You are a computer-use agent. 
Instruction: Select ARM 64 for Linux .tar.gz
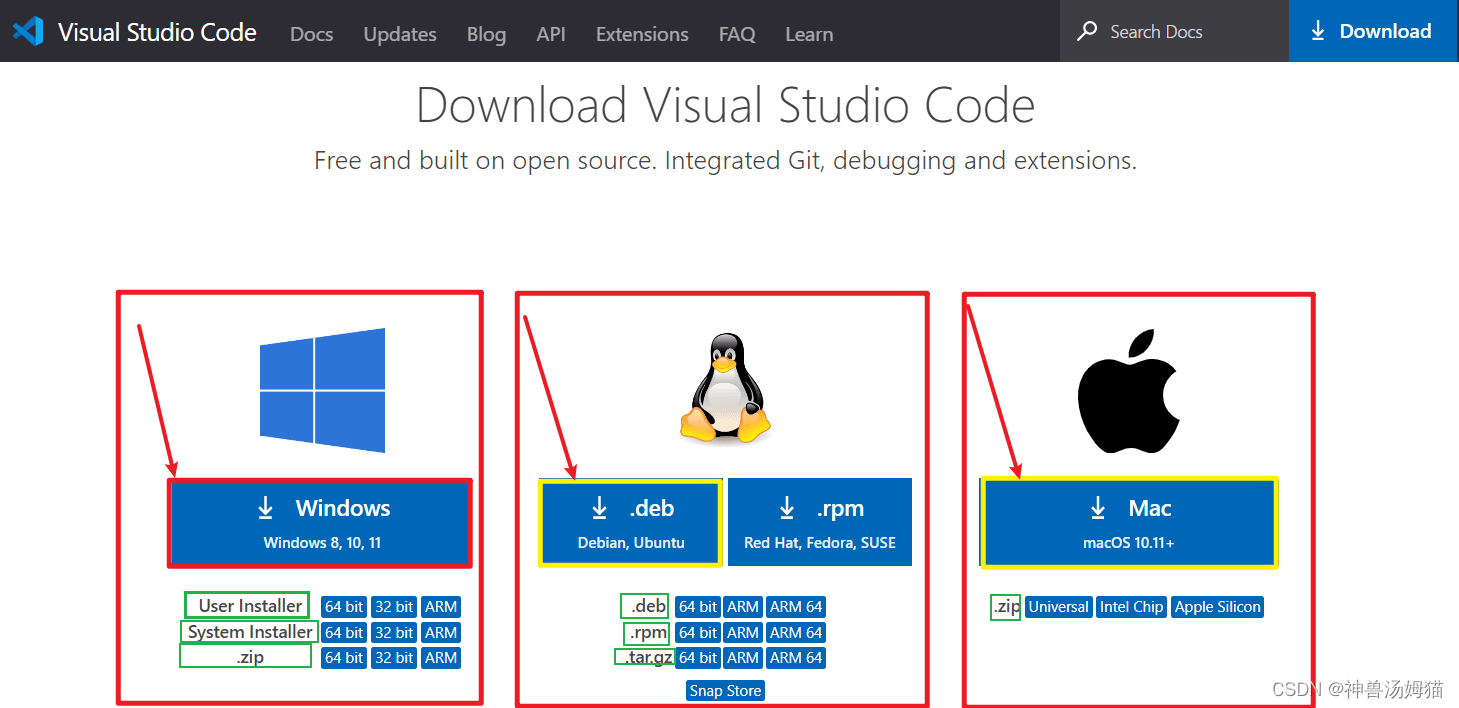click(x=796, y=658)
